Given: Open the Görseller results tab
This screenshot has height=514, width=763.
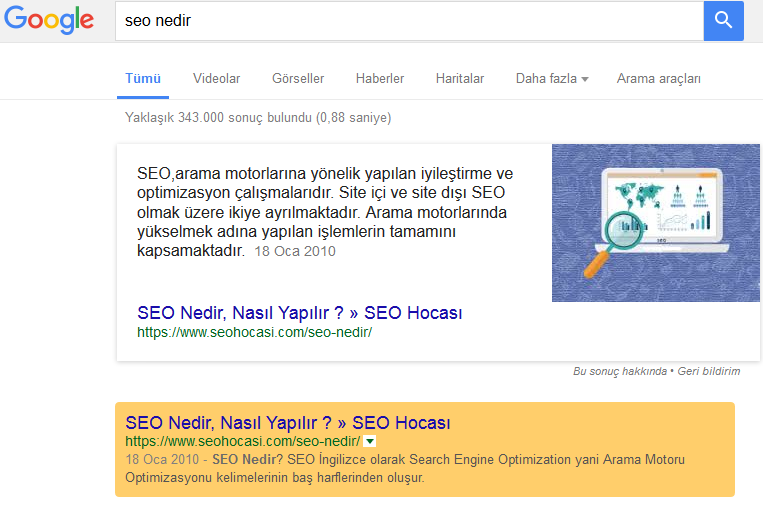Looking at the screenshot, I should coord(298,79).
